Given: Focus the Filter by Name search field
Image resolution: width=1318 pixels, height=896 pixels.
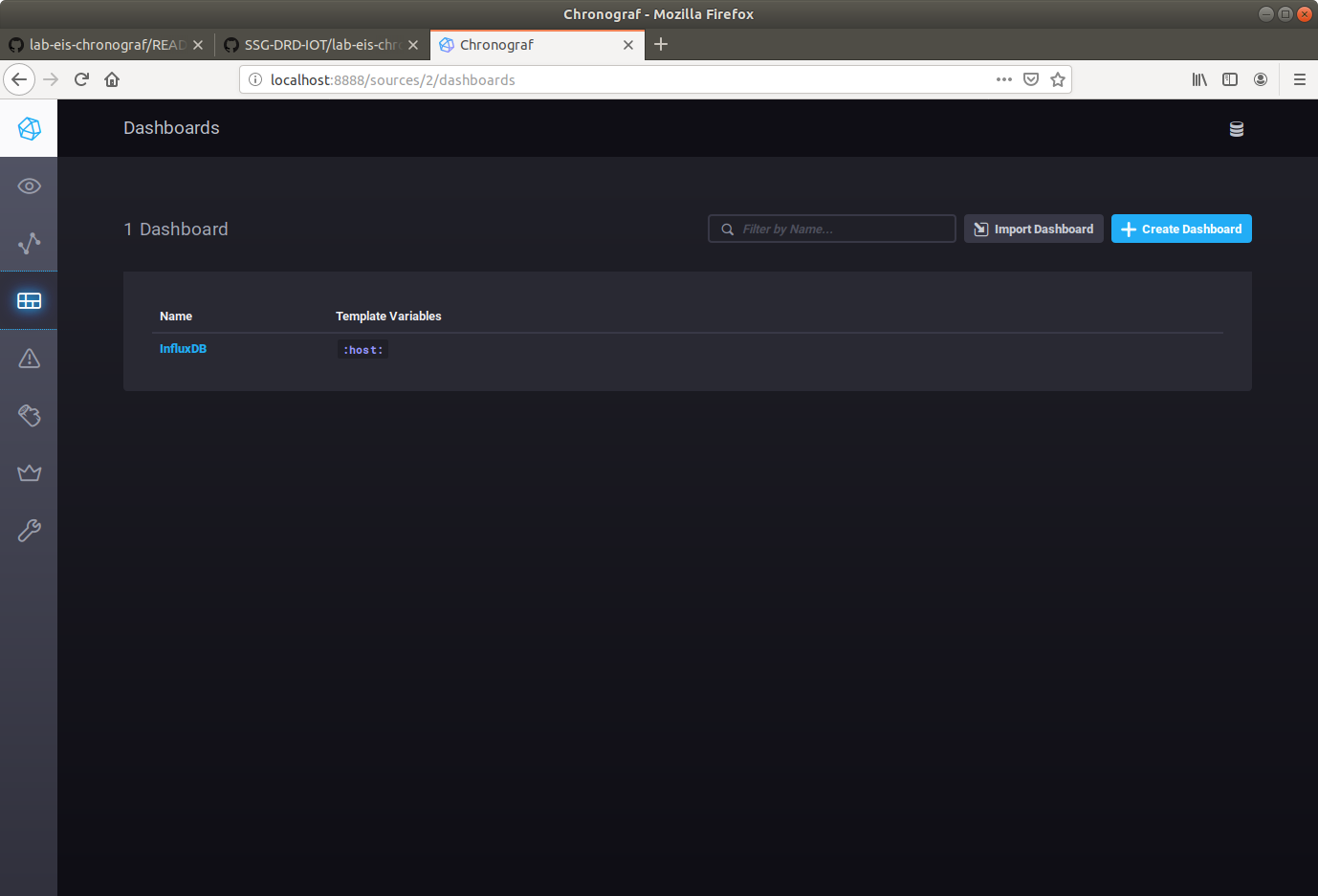Looking at the screenshot, I should click(832, 229).
